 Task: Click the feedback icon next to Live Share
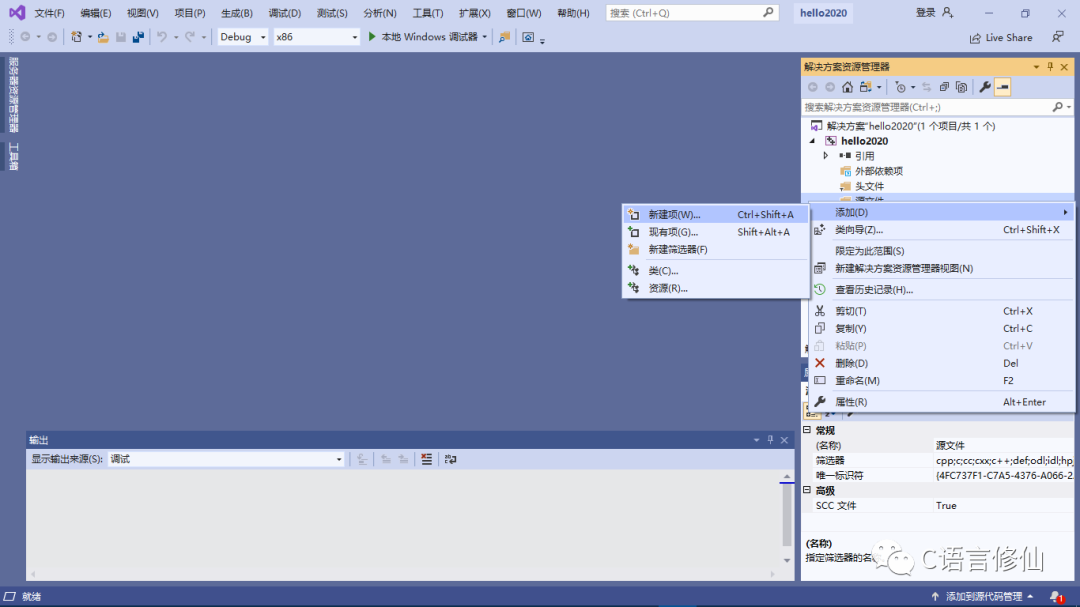pyautogui.click(x=1057, y=37)
